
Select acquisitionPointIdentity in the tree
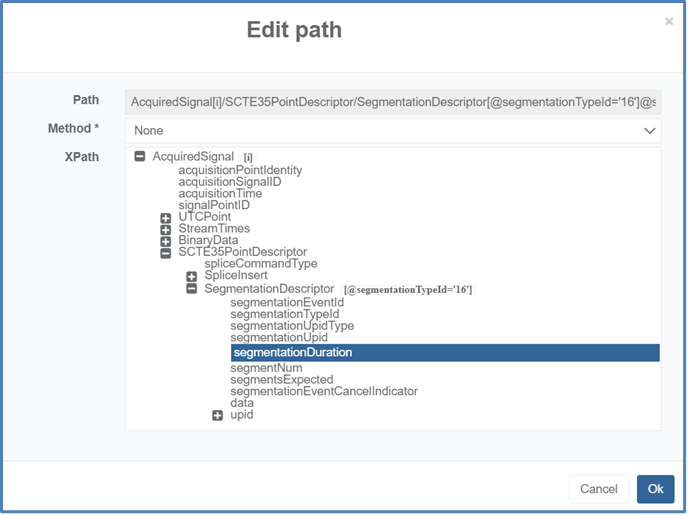point(240,170)
